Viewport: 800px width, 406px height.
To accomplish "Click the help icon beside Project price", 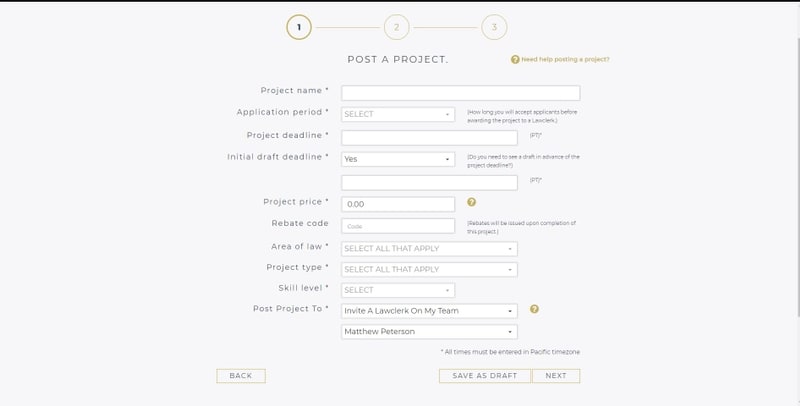I will click(471, 202).
